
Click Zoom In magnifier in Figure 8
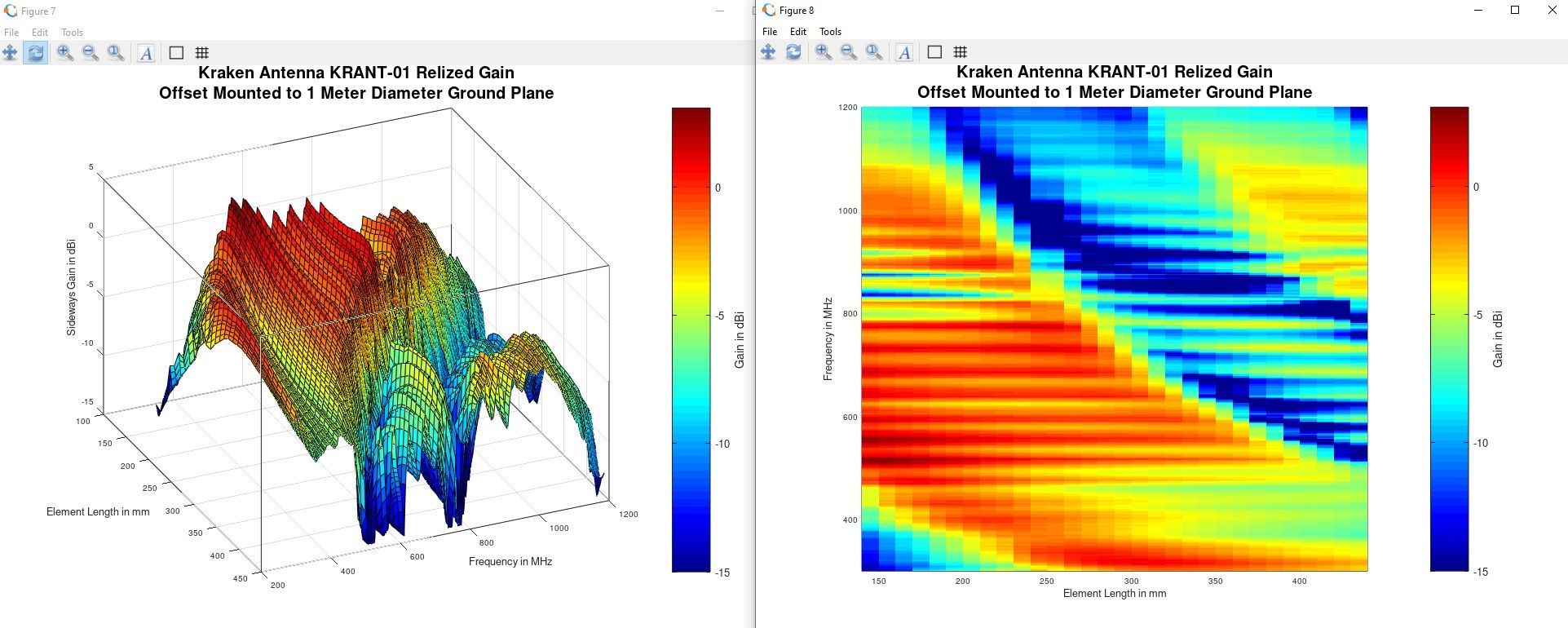pos(824,52)
